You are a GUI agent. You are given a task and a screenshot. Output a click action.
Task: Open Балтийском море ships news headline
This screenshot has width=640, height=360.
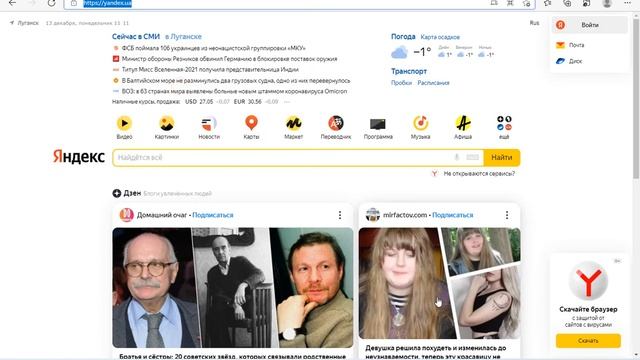click(x=236, y=80)
